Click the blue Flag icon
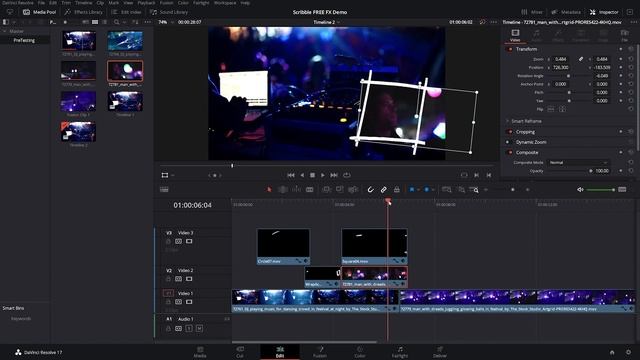Viewport: 640px width, 360px height. coord(412,189)
